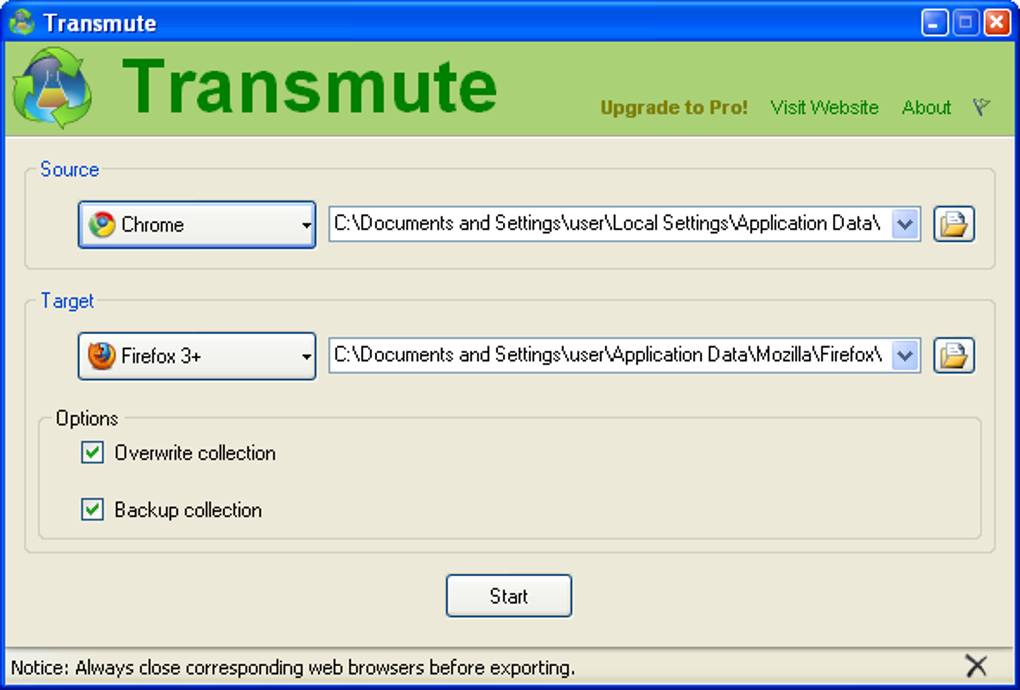Image resolution: width=1020 pixels, height=690 pixels.
Task: Browse for the source folder with the folder icon
Action: point(954,224)
